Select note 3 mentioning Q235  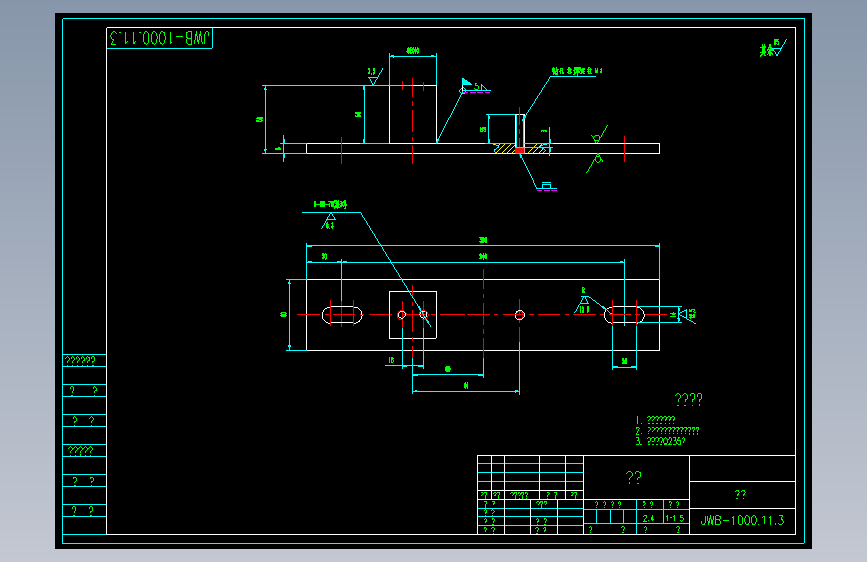(661, 441)
